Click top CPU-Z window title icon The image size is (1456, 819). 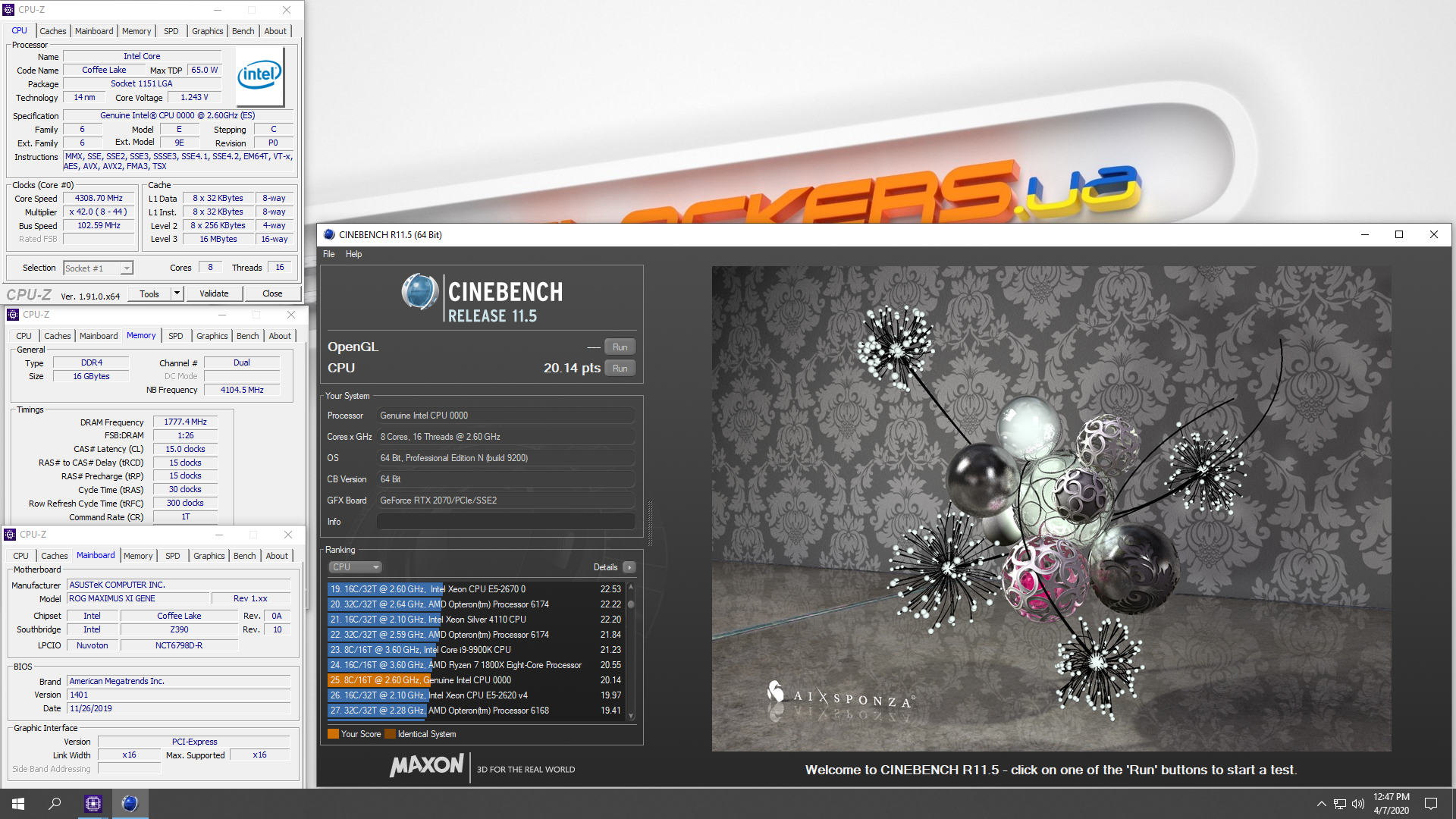pos(9,10)
